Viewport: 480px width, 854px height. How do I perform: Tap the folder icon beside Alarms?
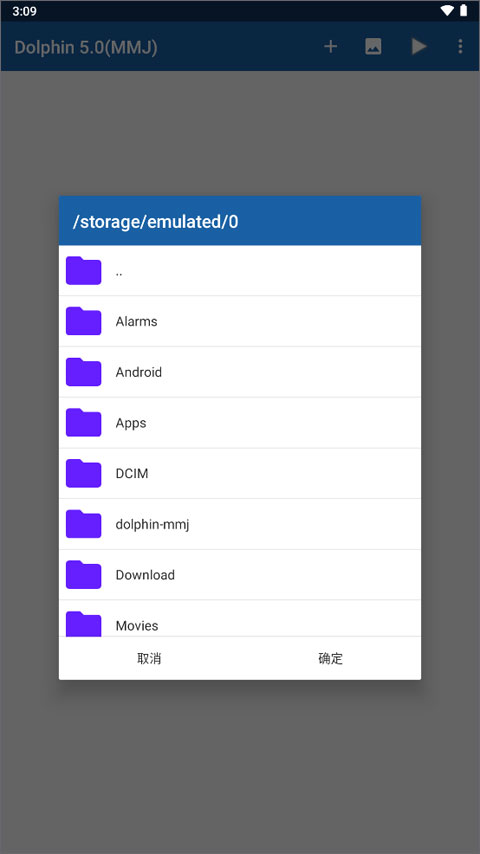[83, 321]
